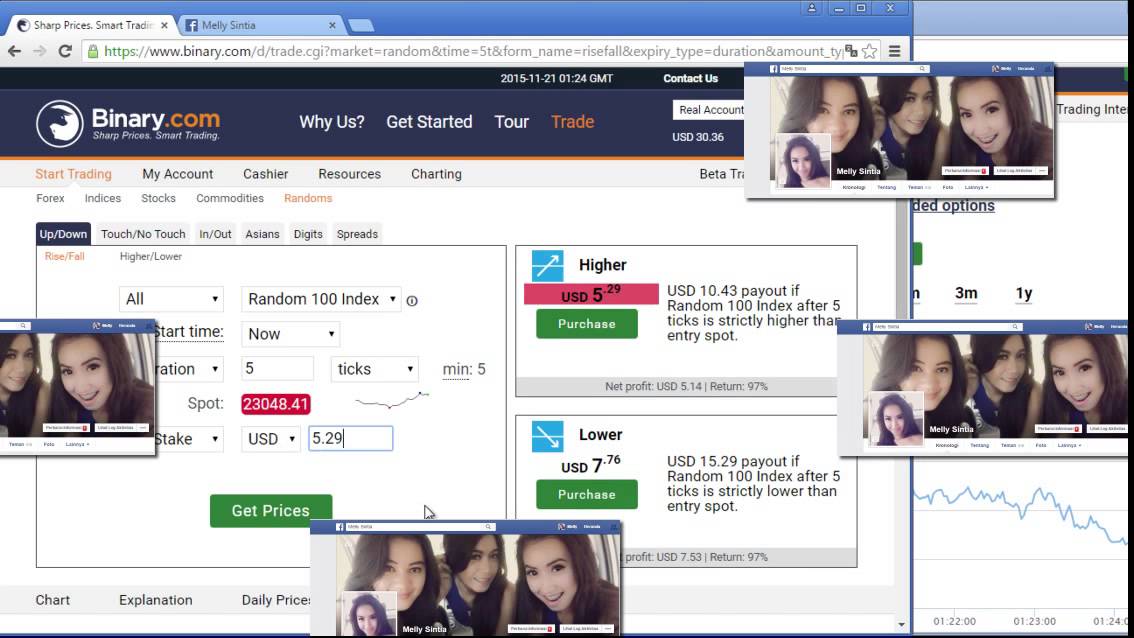Click the Chrome user profile icon
The height and width of the screenshot is (638, 1134).
(x=811, y=8)
